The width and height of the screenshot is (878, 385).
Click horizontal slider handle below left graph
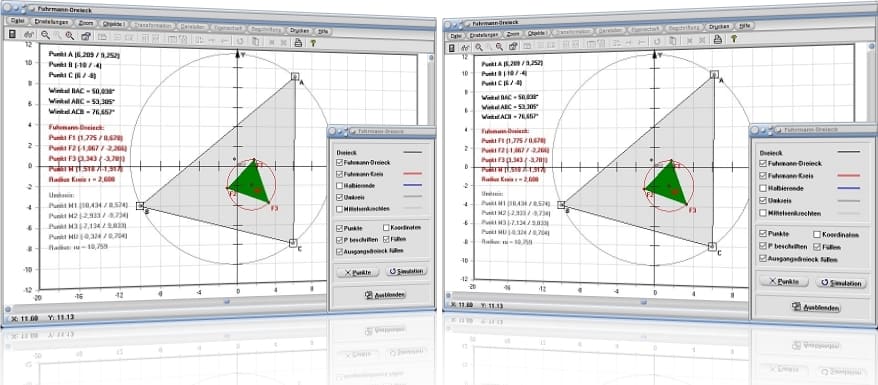(x=227, y=302)
